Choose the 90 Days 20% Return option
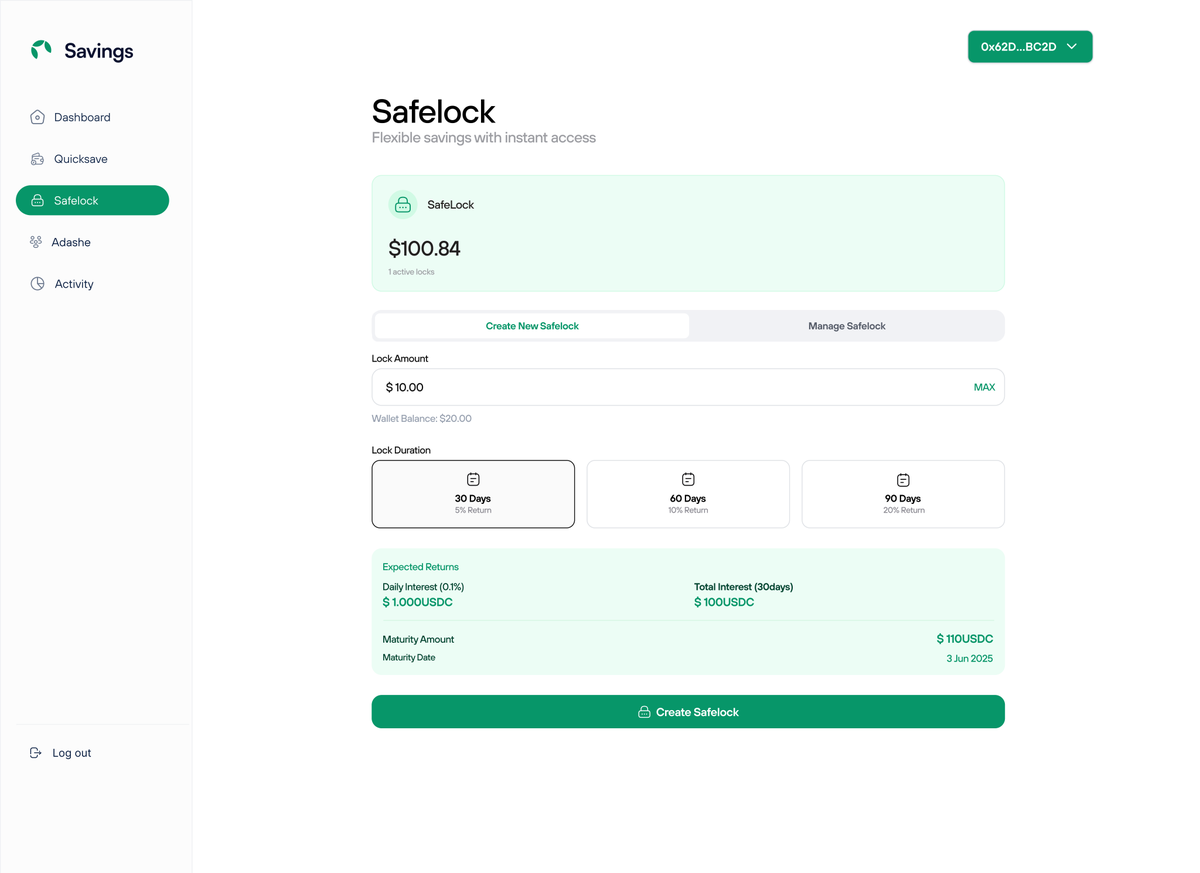The image size is (1200, 873). point(903,494)
